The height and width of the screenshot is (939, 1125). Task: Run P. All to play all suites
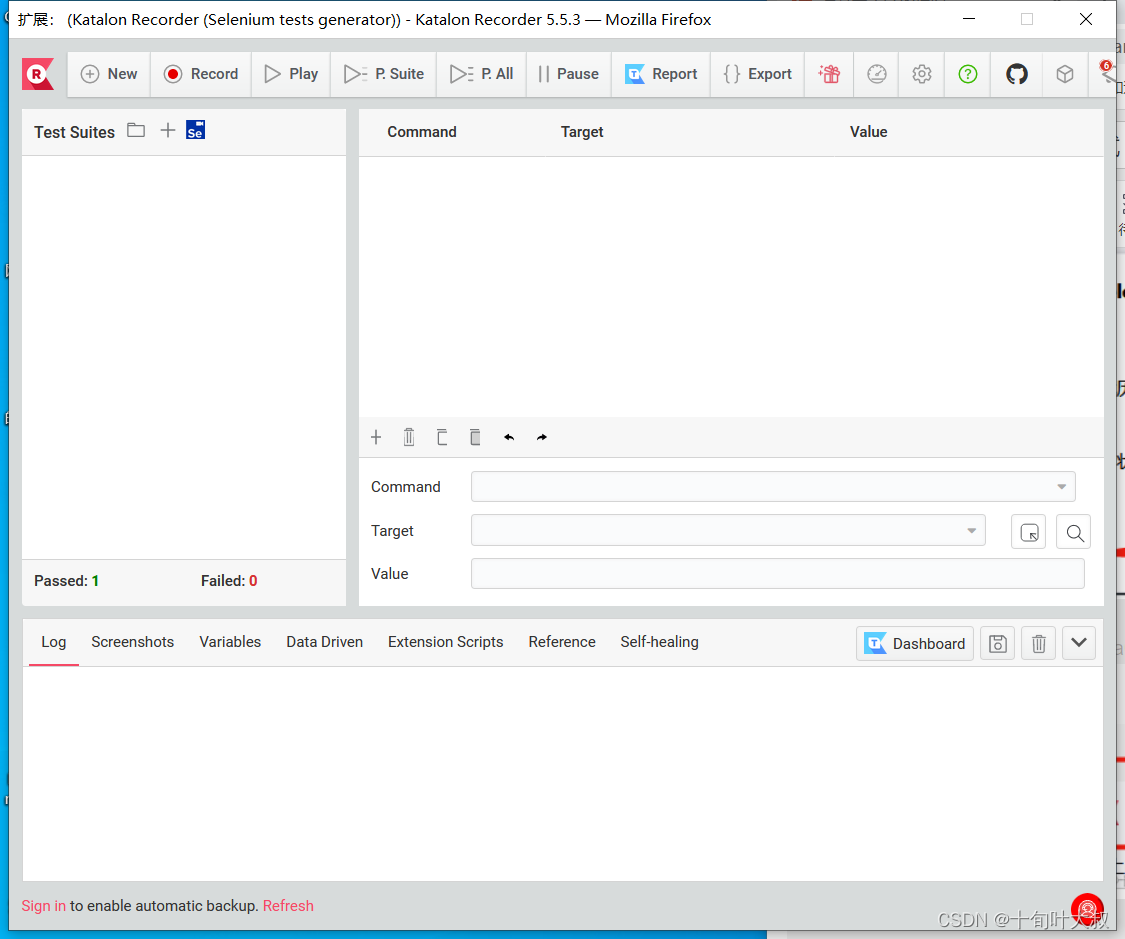(481, 74)
